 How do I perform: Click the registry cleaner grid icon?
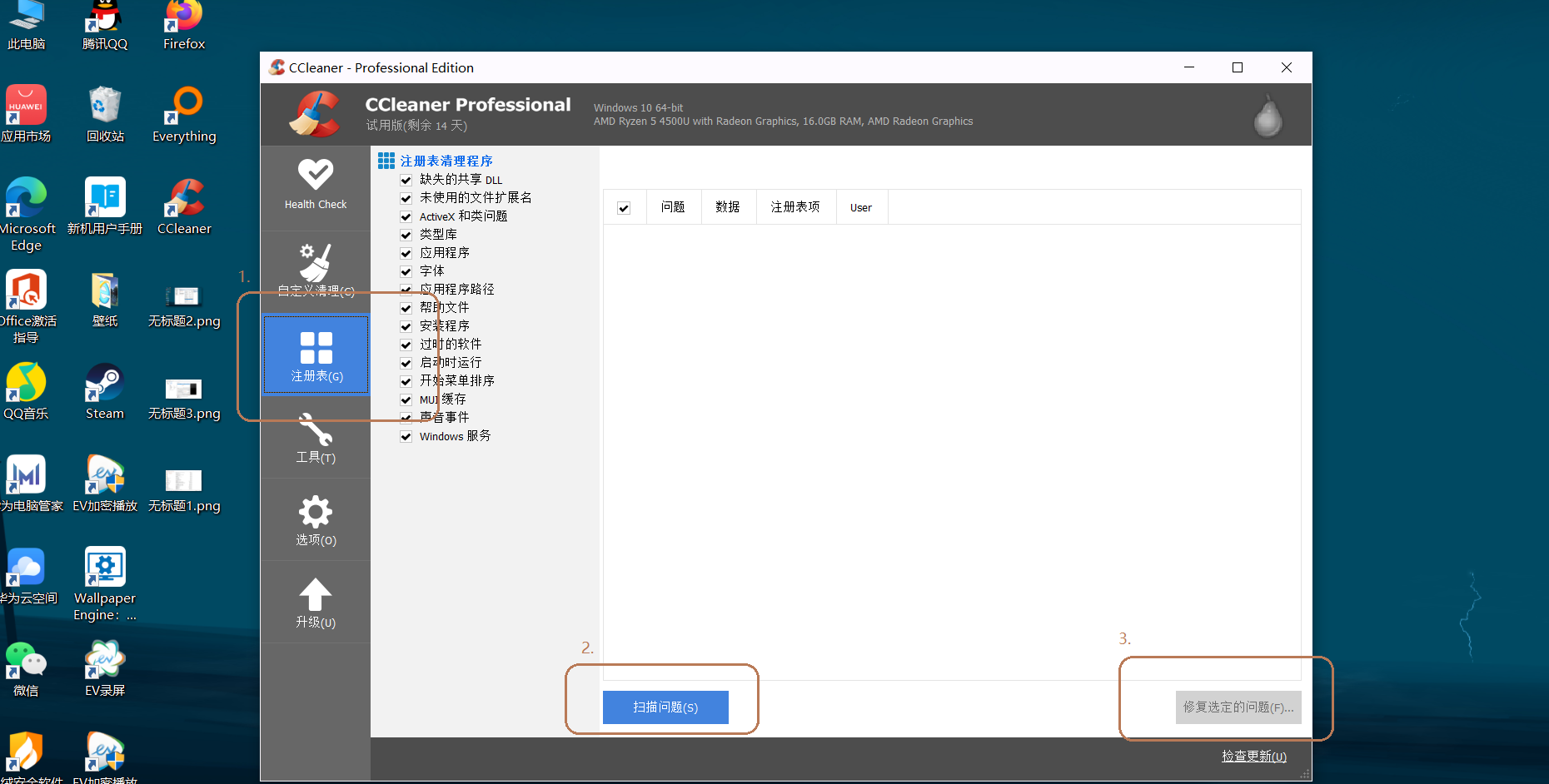pyautogui.click(x=386, y=161)
